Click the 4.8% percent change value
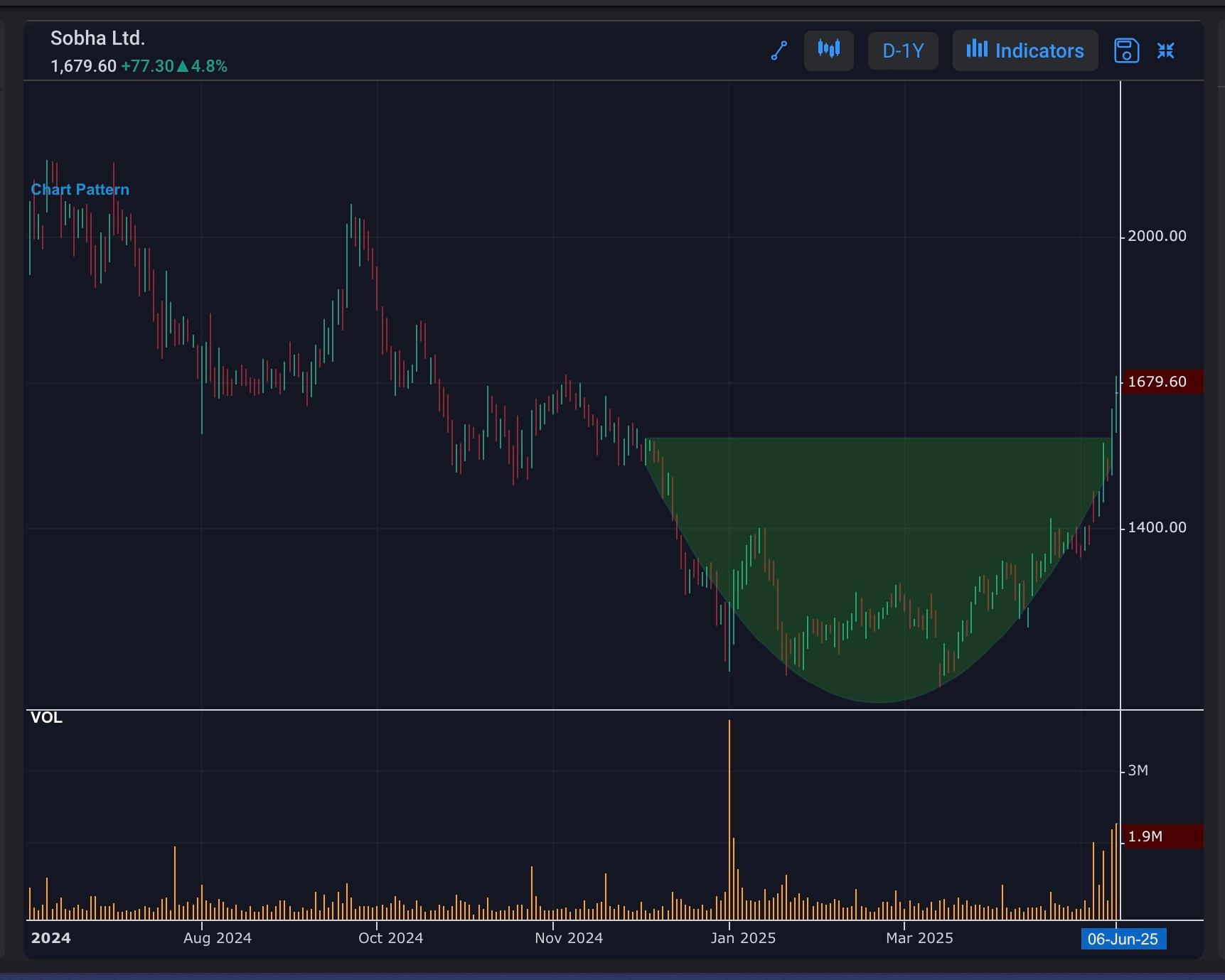Image resolution: width=1225 pixels, height=980 pixels. [x=209, y=66]
